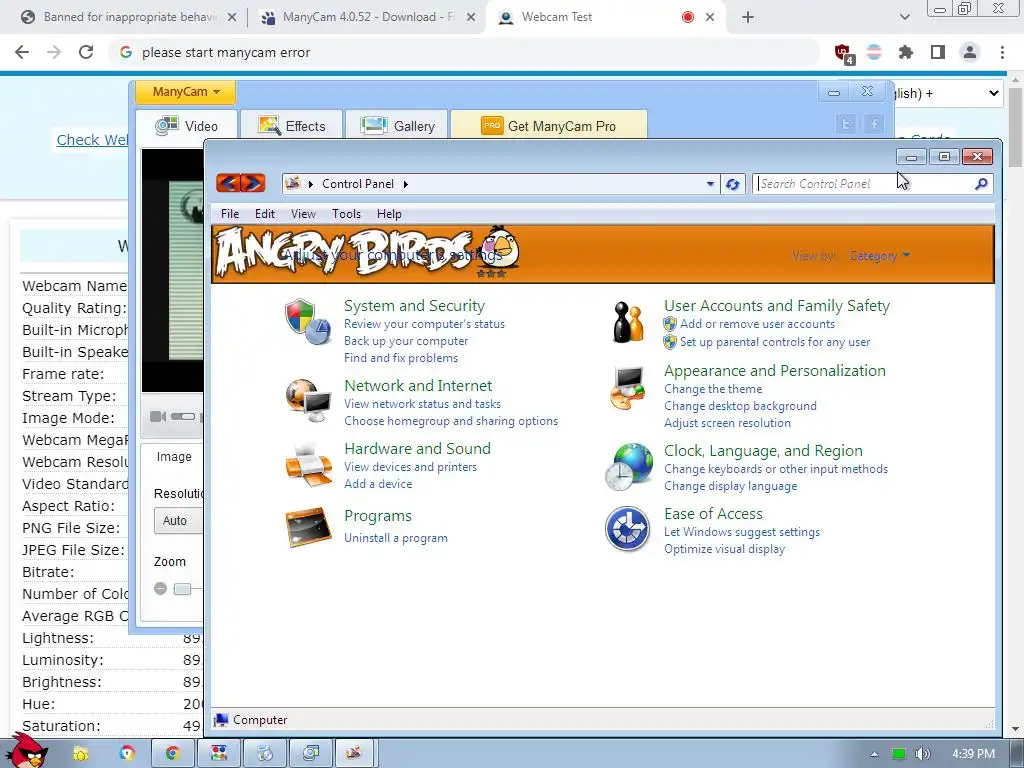
Task: Click the Control Panel forward arrow button
Action: tap(253, 184)
